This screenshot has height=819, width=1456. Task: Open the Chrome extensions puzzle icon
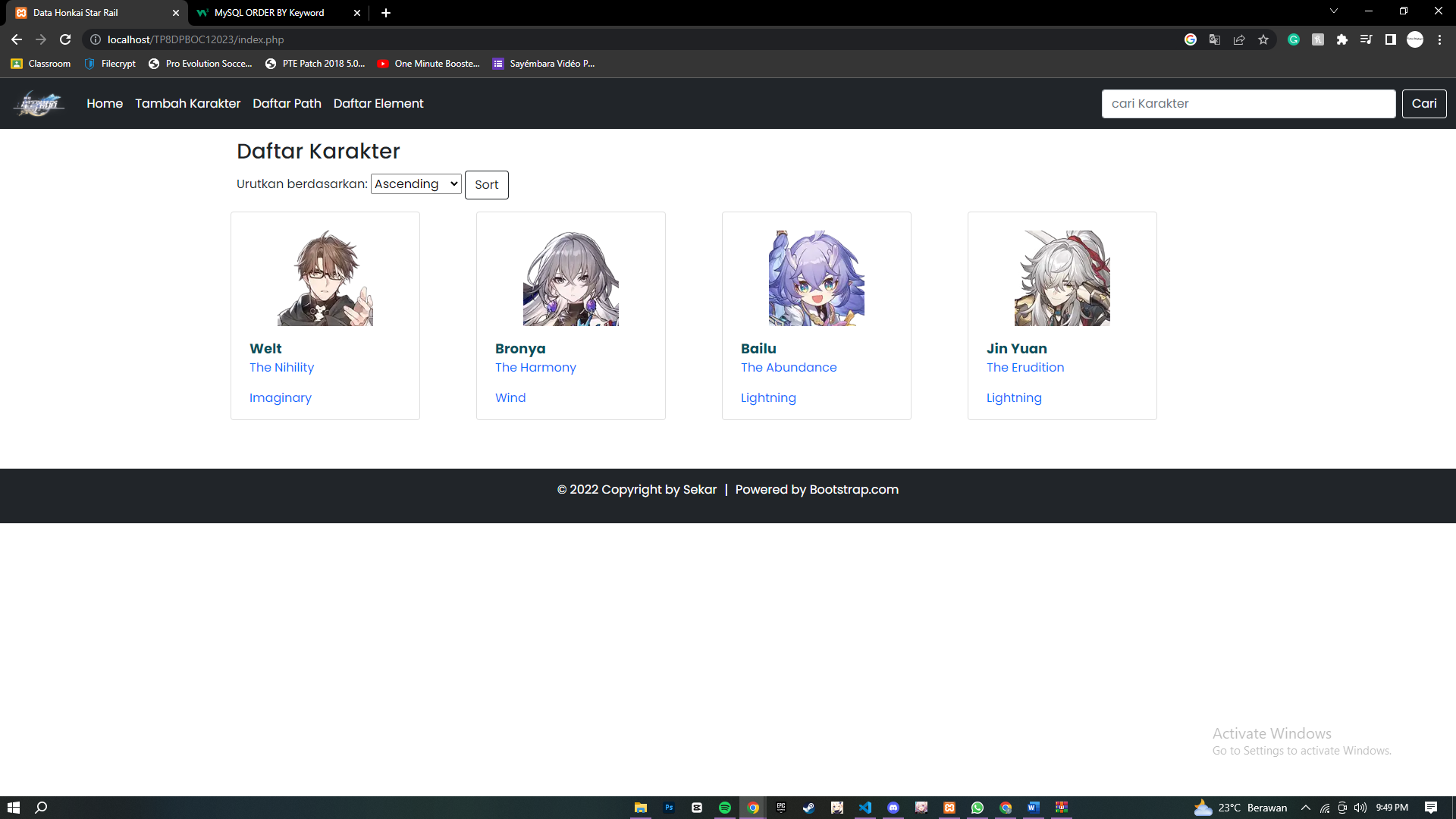[1342, 39]
